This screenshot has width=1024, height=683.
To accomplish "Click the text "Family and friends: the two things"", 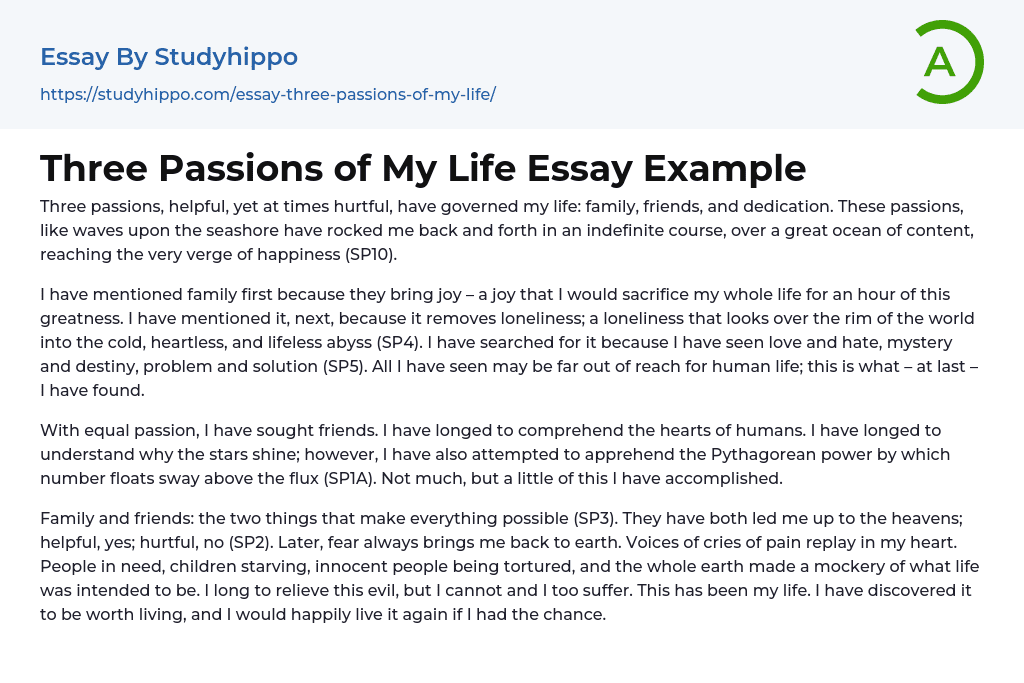I will (x=170, y=518).
